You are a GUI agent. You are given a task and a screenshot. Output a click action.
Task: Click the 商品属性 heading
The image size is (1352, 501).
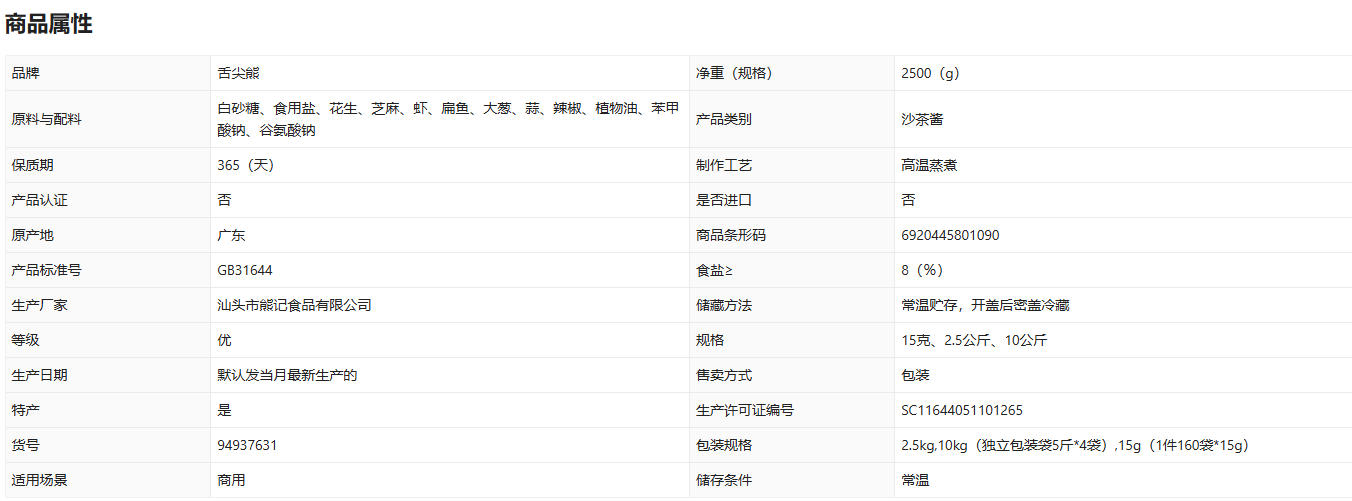(x=49, y=25)
